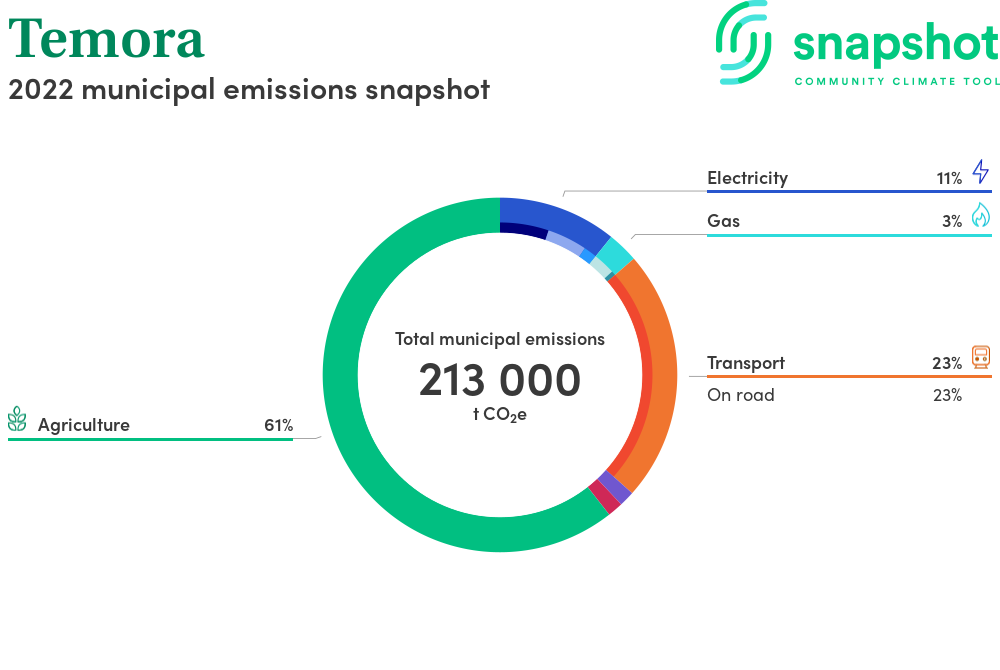
Task: Click the Electricity 11% value
Action: click(x=949, y=178)
